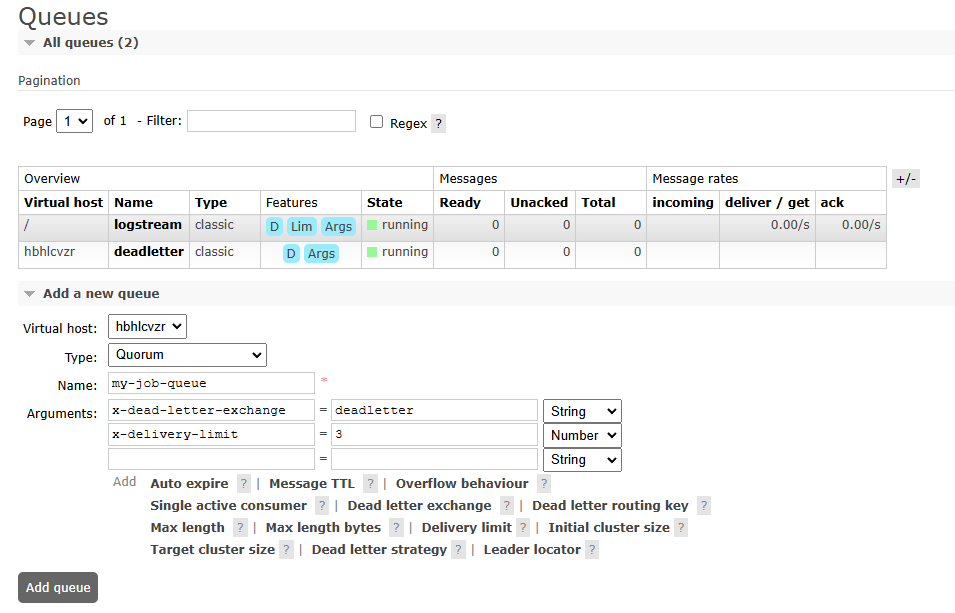This screenshot has height=613, width=955.
Task: Click the deadletter argument value field
Action: [434, 411]
